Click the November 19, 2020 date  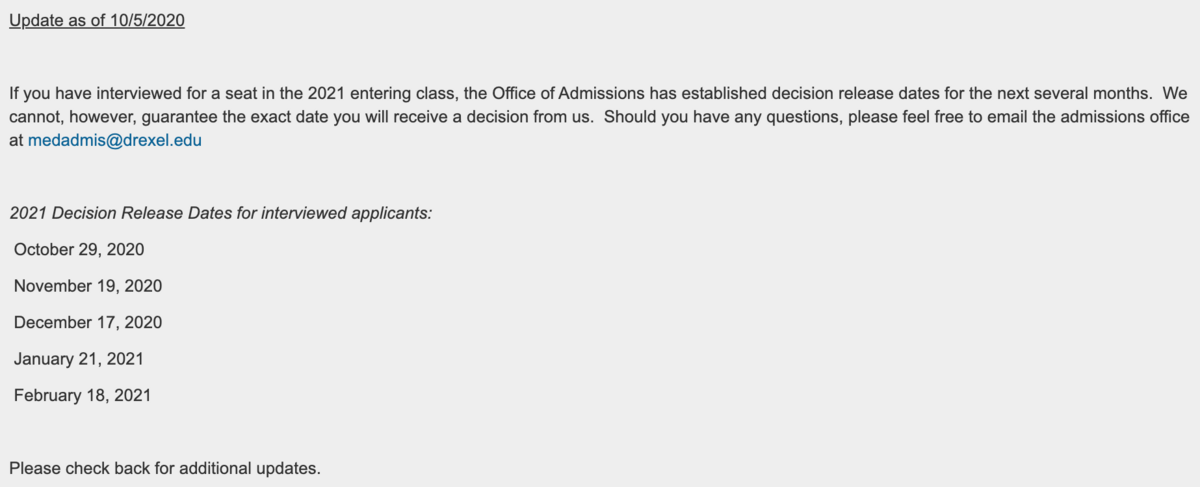[88, 286]
